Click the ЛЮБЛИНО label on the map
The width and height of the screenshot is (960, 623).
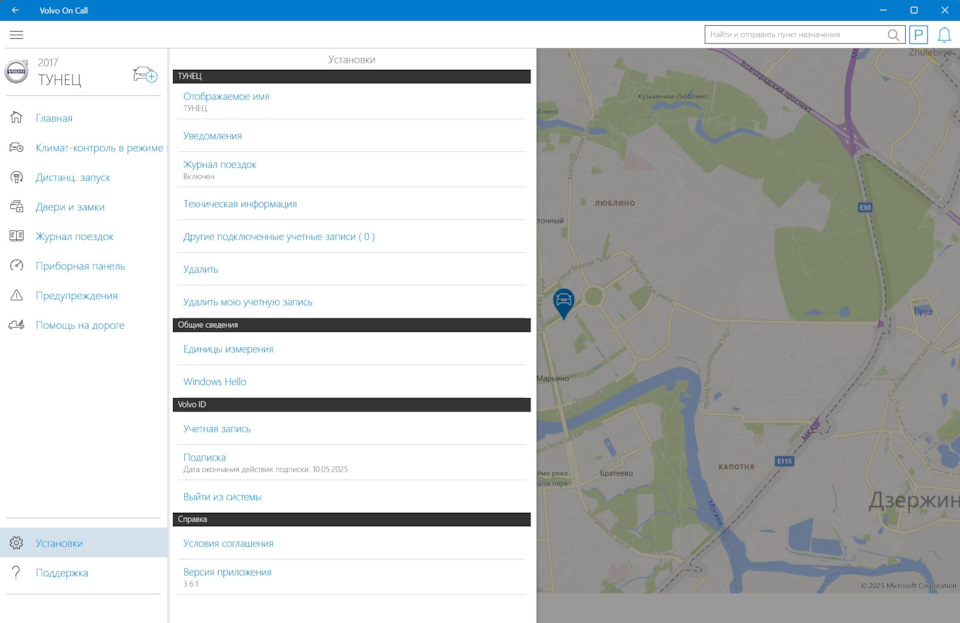[x=615, y=203]
